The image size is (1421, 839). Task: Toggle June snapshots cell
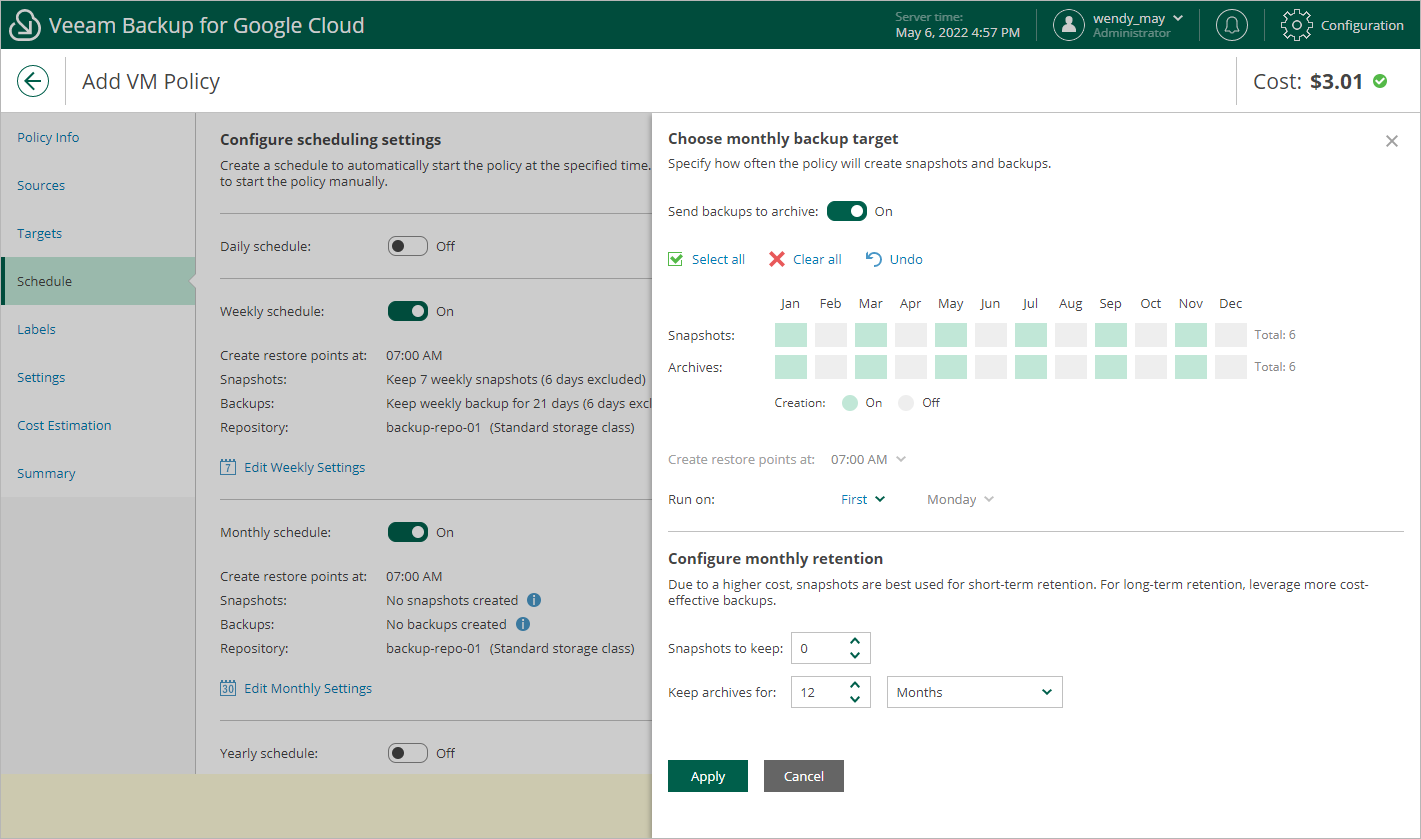991,335
